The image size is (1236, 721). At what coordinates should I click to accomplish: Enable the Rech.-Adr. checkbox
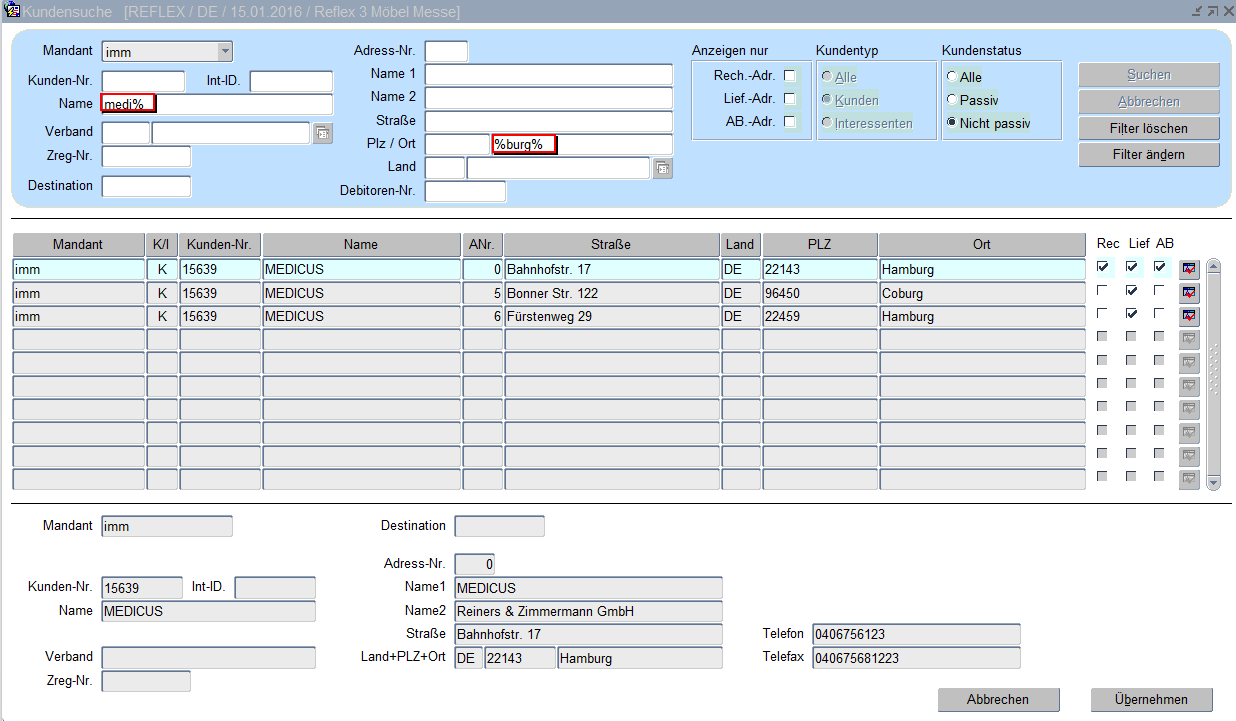pos(790,76)
